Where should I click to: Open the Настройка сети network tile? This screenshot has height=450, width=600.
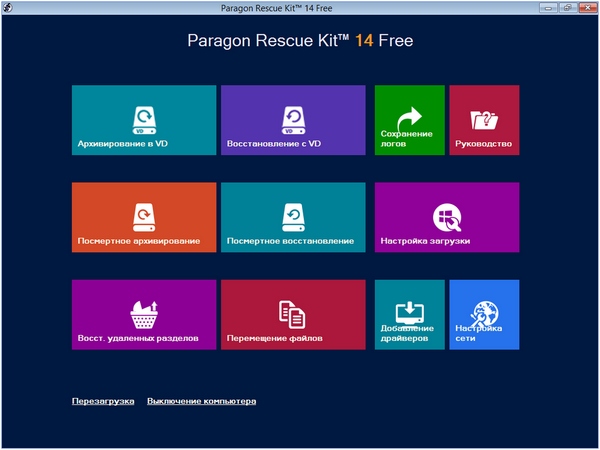coord(484,315)
